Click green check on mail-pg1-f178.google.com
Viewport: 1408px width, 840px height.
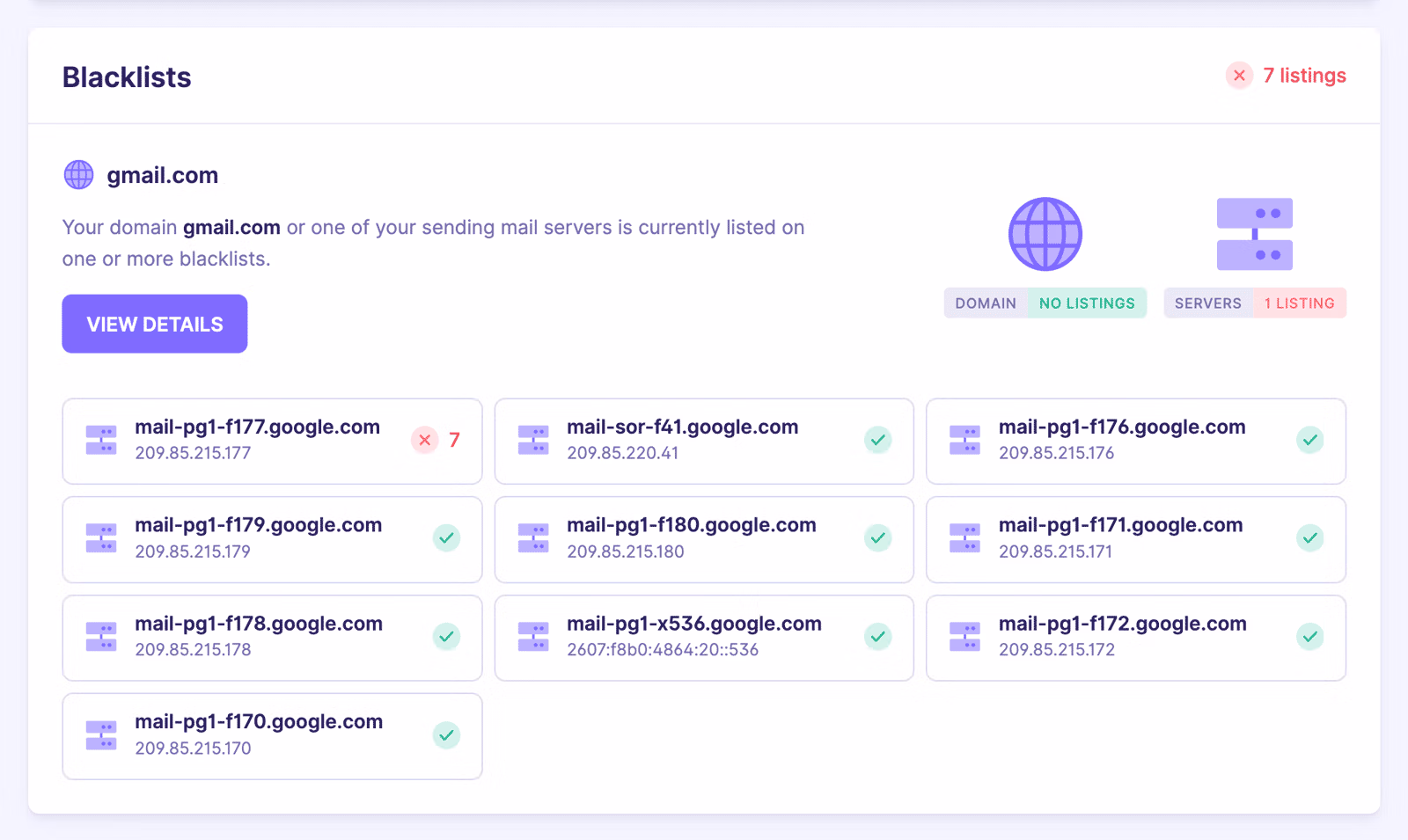tap(447, 636)
